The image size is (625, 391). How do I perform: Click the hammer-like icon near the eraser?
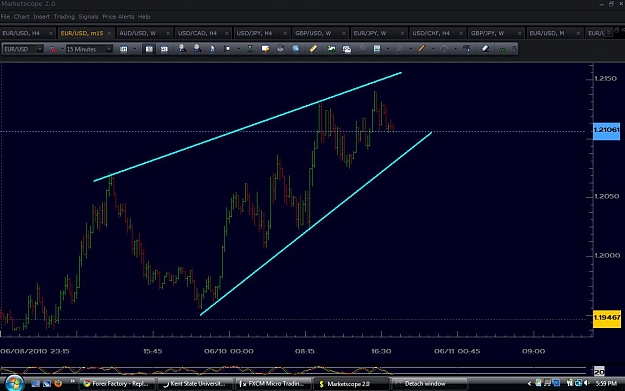click(467, 49)
